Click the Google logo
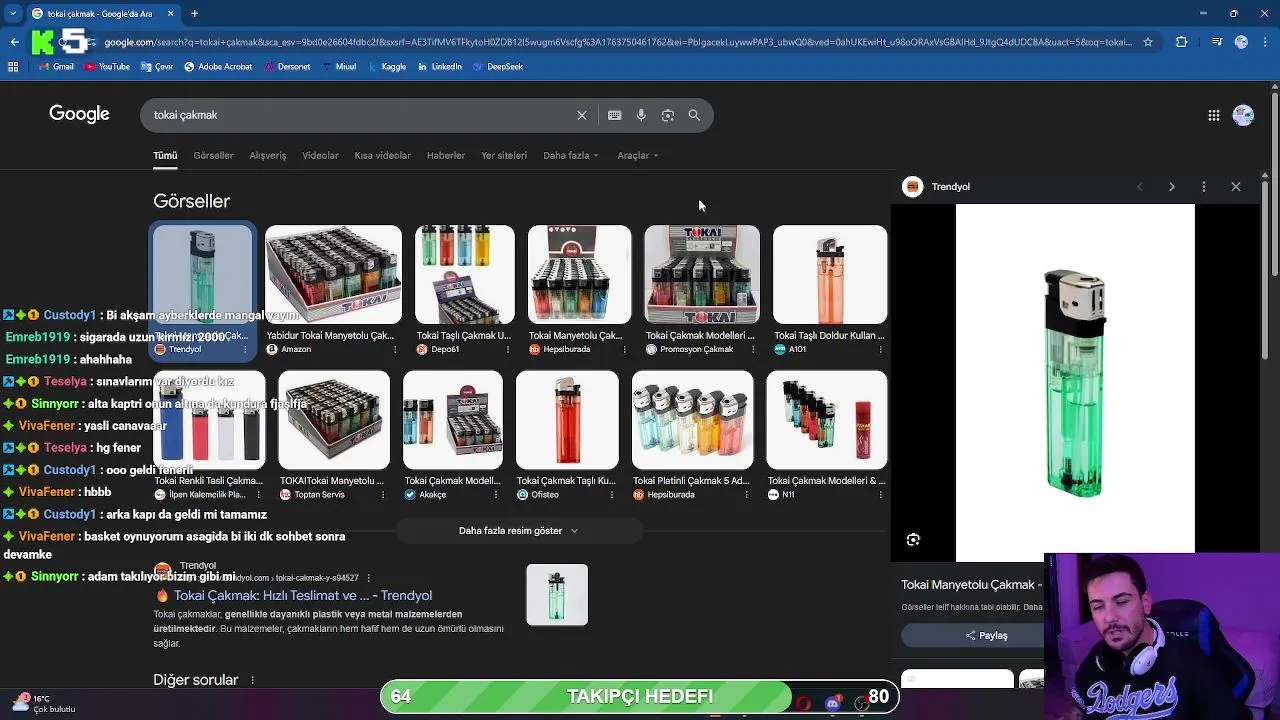The width and height of the screenshot is (1280, 720). [x=79, y=114]
